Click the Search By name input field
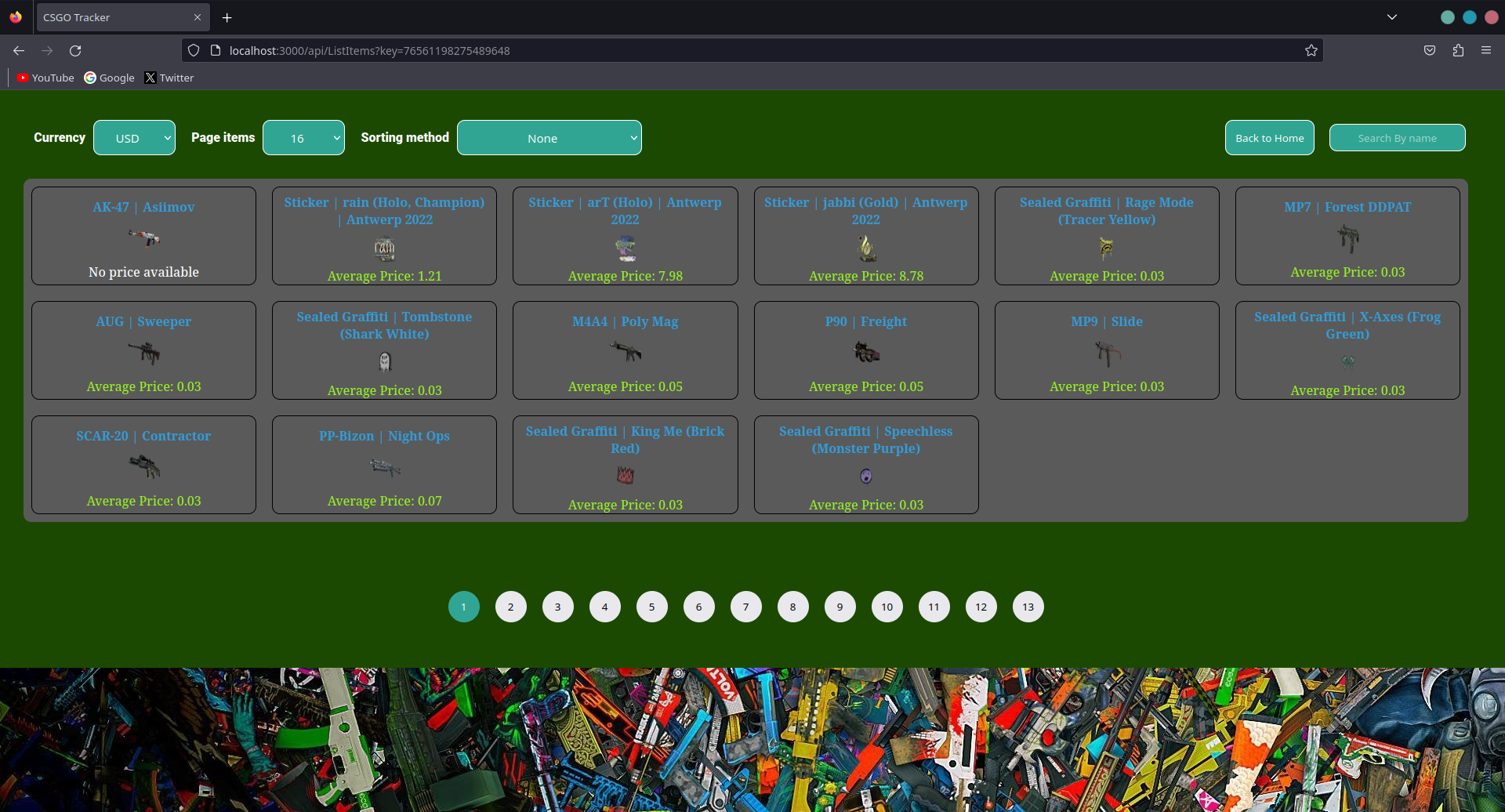The height and width of the screenshot is (812, 1505). 1397,137
